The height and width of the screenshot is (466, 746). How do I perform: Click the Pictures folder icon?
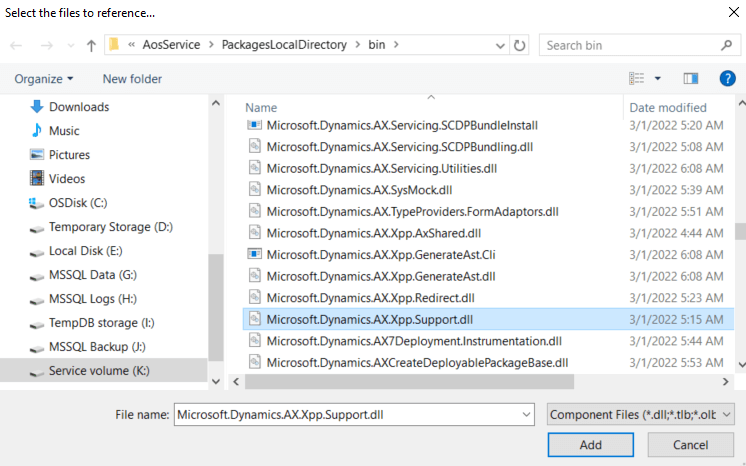(x=37, y=155)
